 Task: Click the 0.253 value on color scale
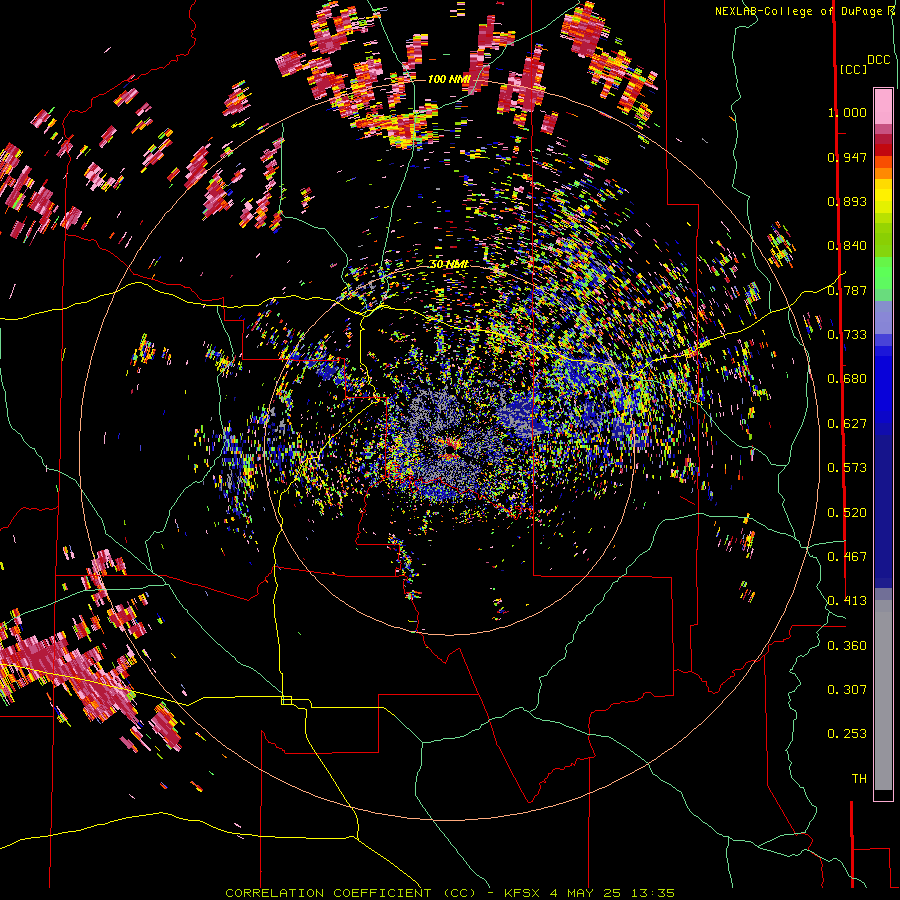pos(847,734)
